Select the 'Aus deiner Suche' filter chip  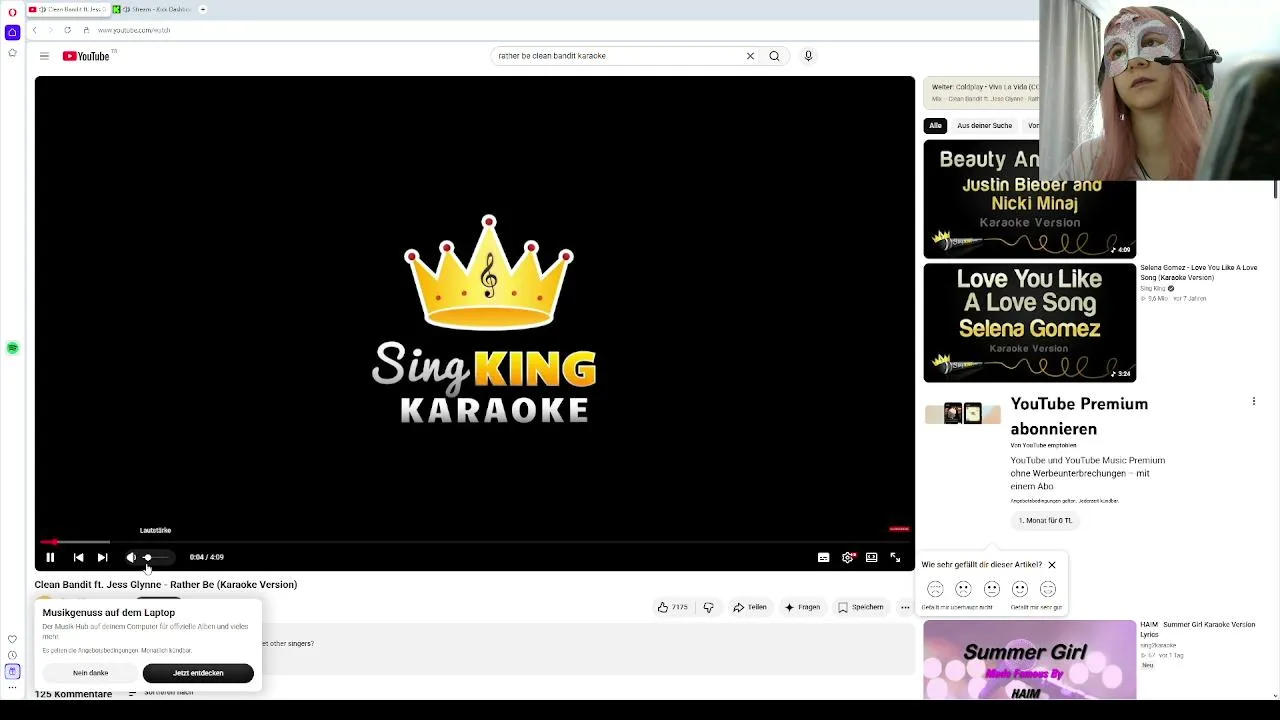pyautogui.click(x=984, y=125)
